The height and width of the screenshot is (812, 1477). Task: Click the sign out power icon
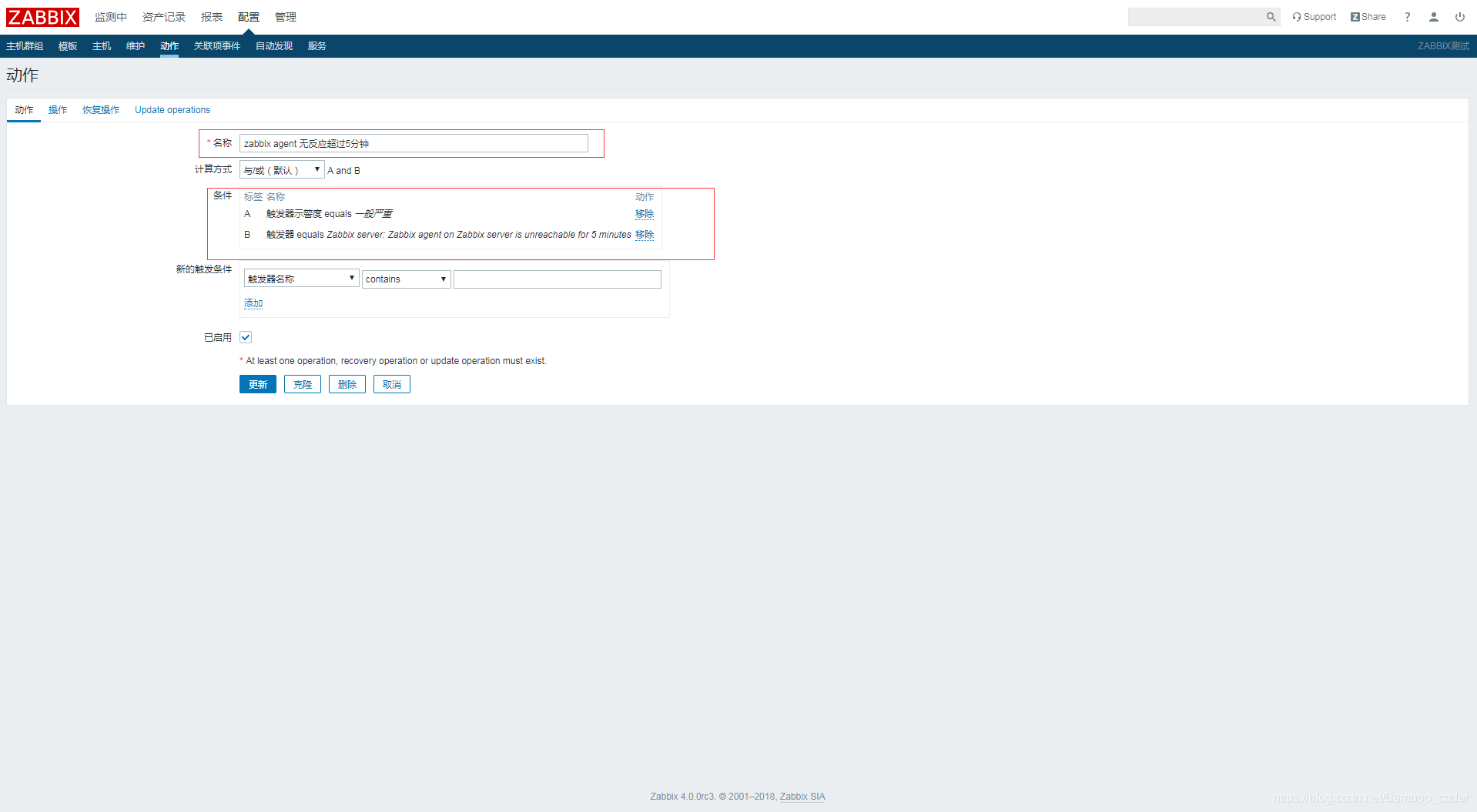(x=1459, y=17)
